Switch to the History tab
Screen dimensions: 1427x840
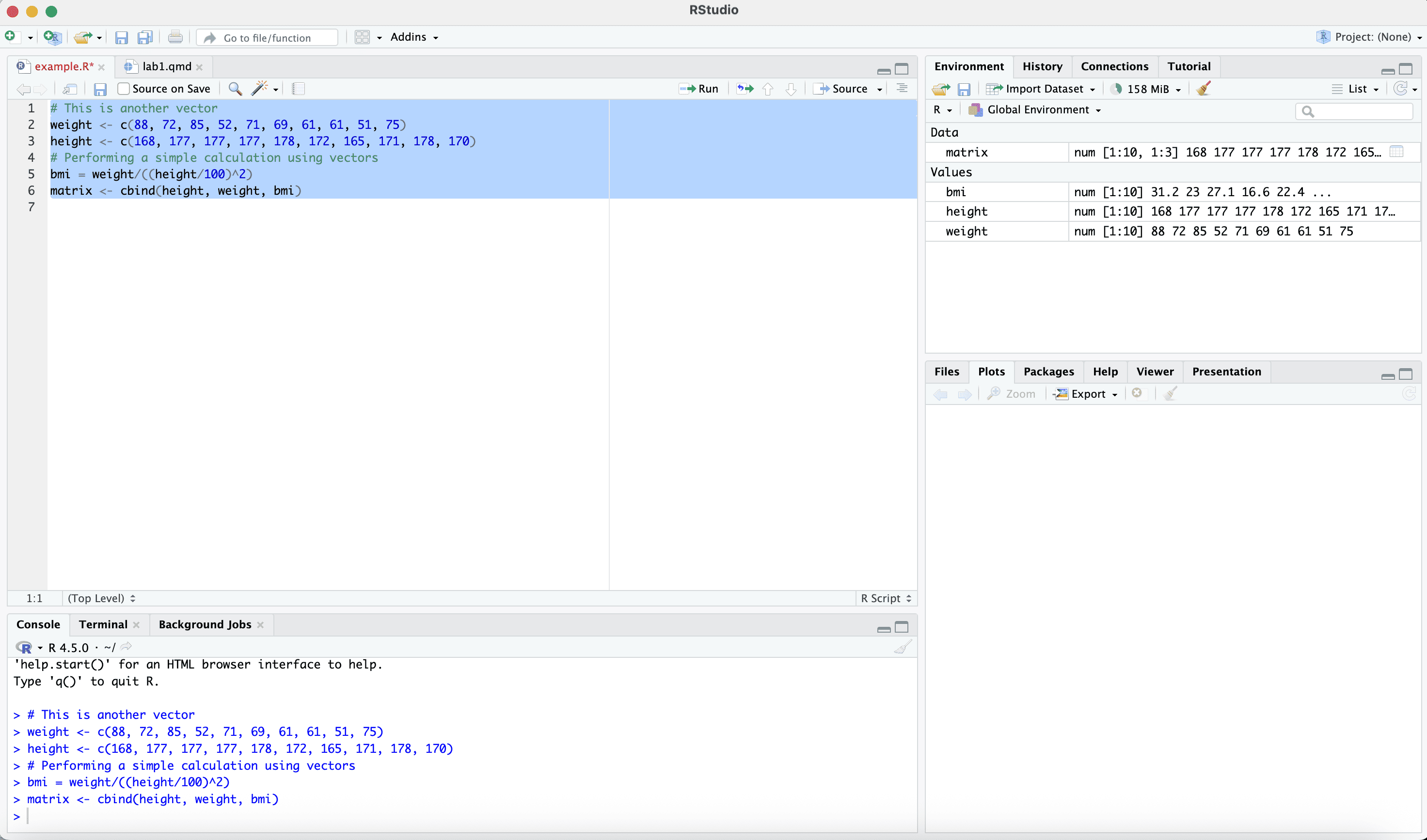click(1042, 66)
